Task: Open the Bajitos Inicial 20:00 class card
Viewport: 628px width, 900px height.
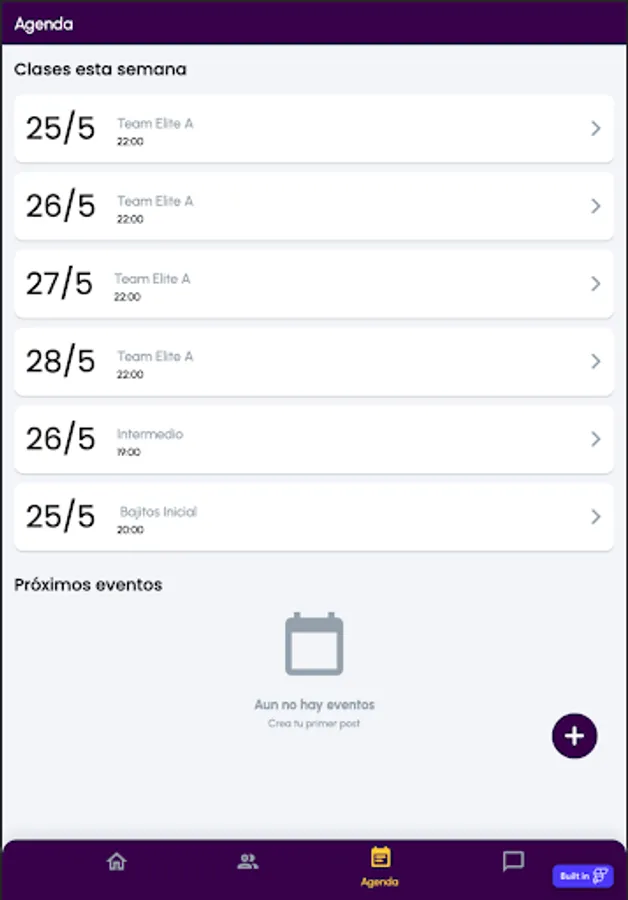Action: click(314, 517)
